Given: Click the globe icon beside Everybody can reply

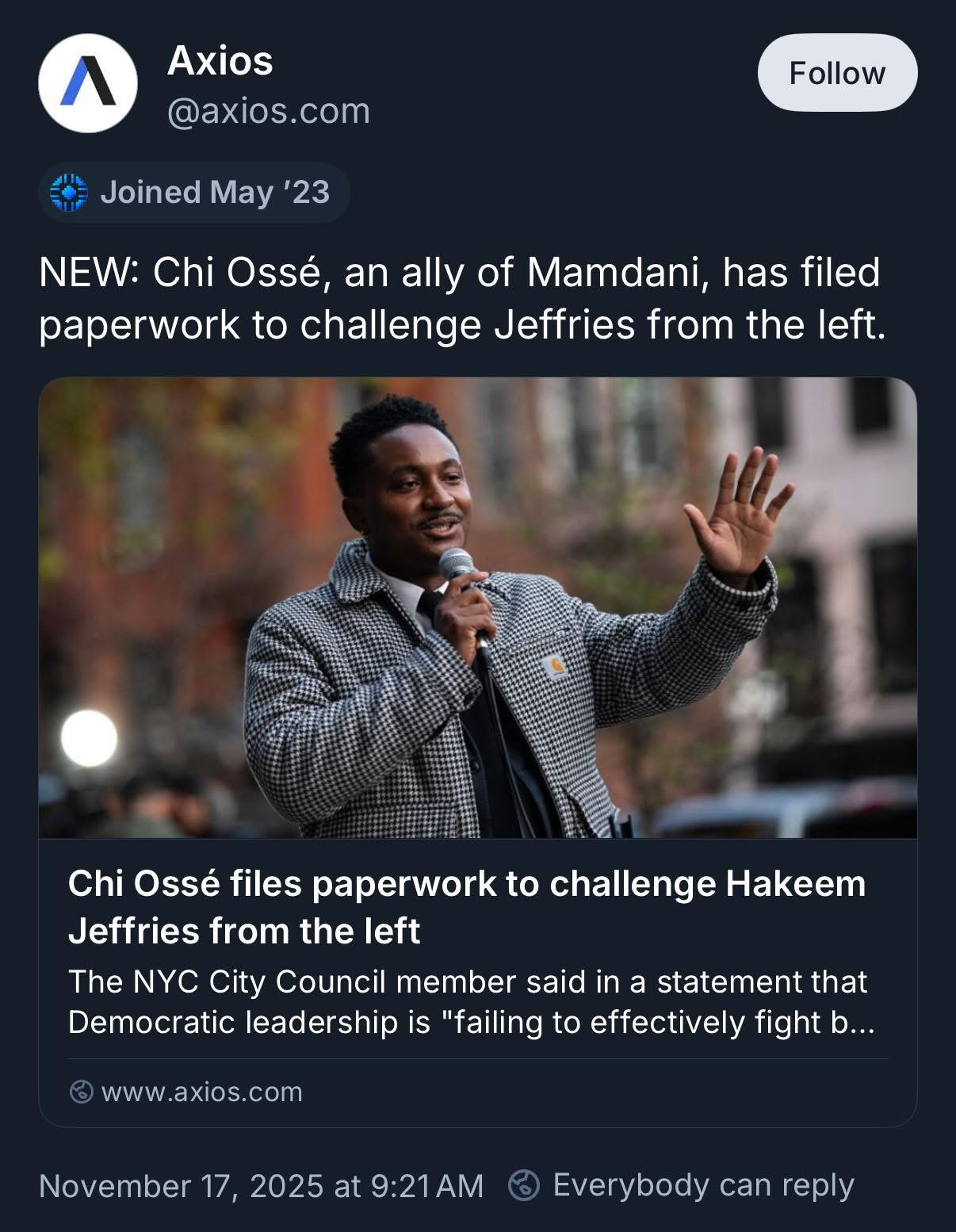Looking at the screenshot, I should (x=524, y=1186).
